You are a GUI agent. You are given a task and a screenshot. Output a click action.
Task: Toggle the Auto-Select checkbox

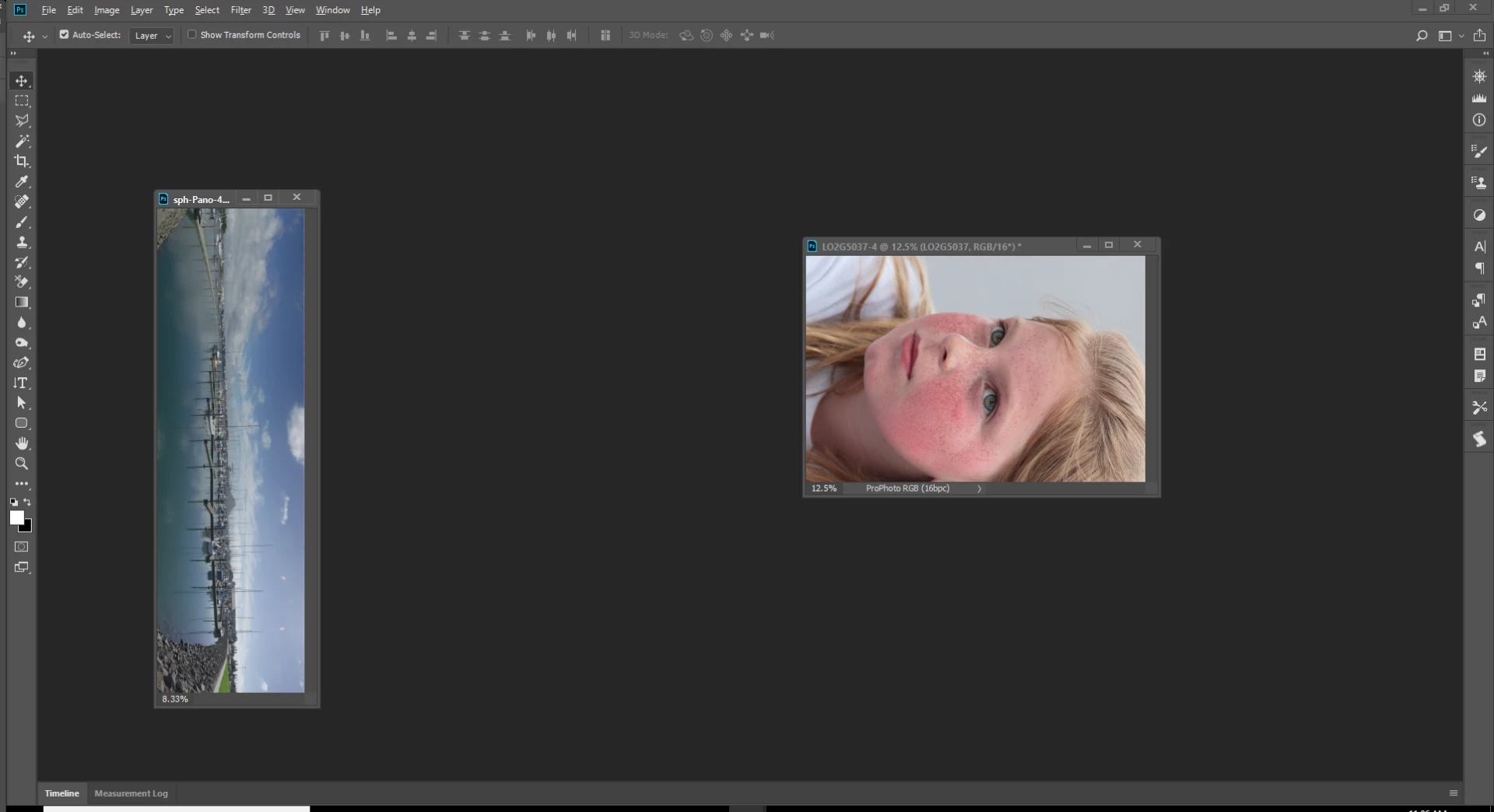pos(65,34)
